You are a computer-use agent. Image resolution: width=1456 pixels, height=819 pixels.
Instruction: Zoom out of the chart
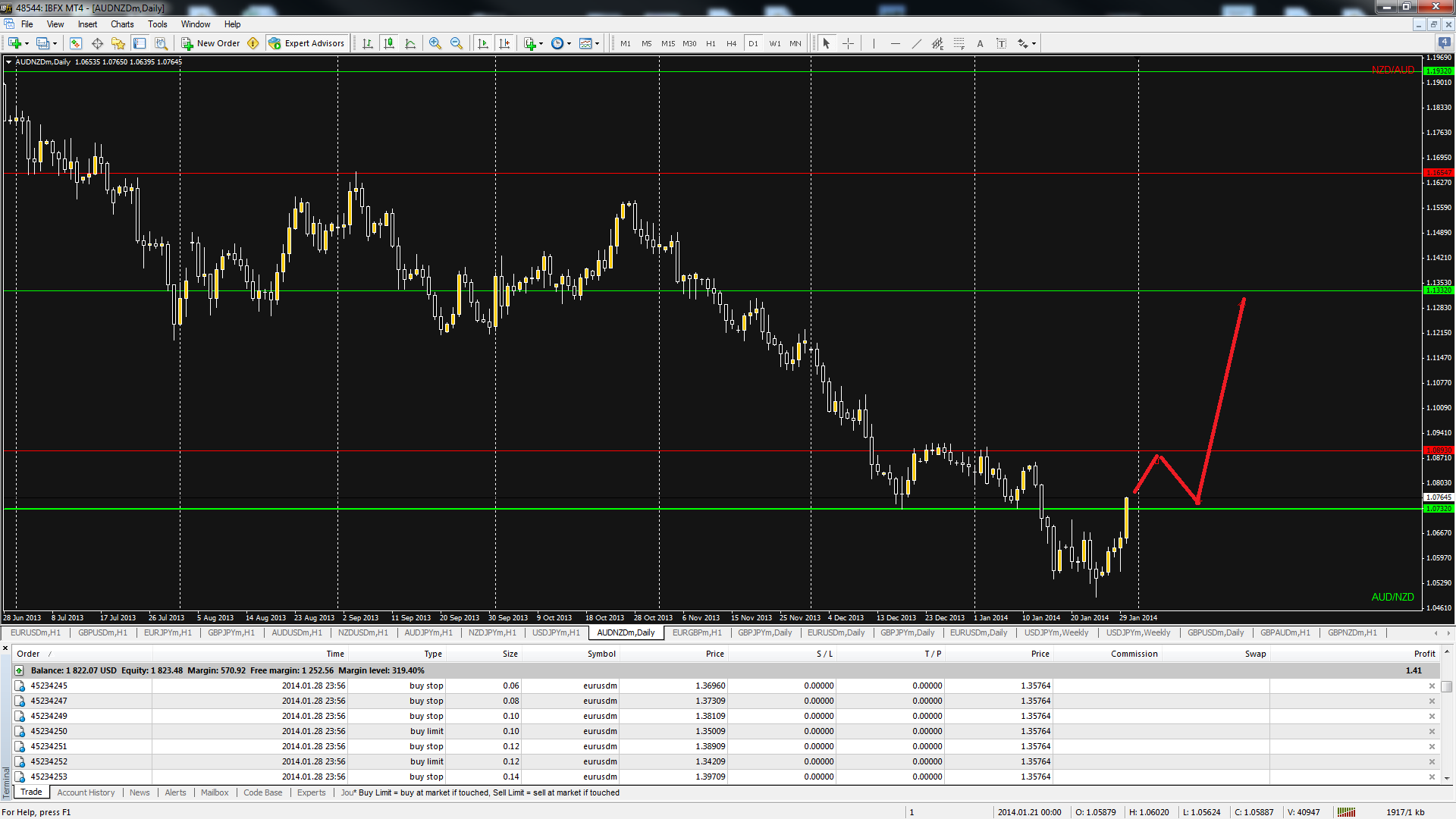coord(457,43)
